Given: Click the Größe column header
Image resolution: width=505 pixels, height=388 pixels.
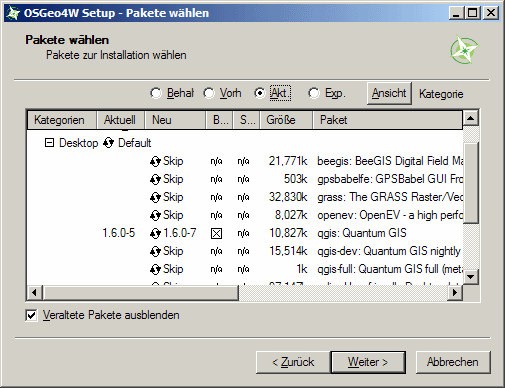Looking at the screenshot, I should (286, 120).
